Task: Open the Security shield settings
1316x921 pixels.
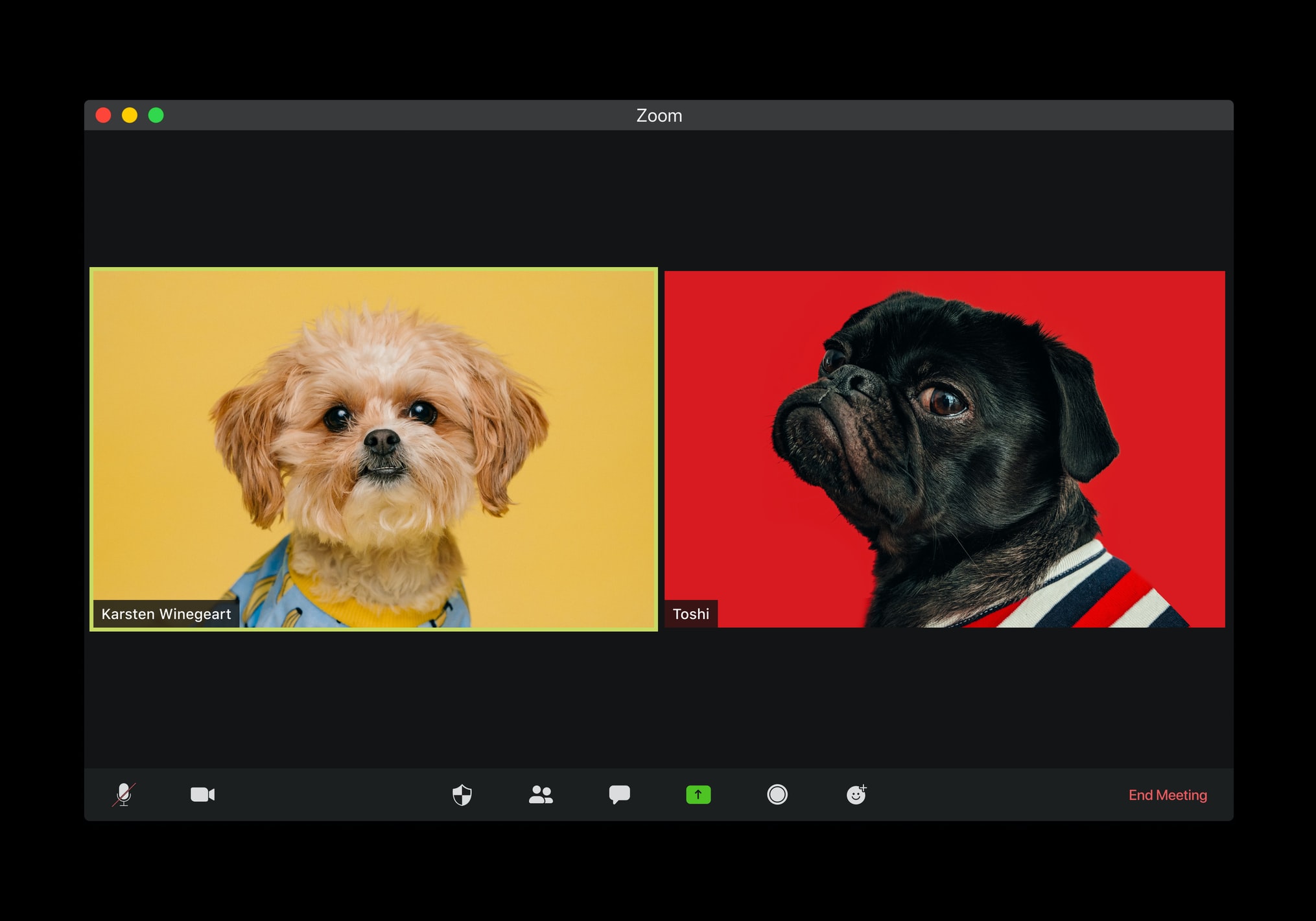Action: pyautogui.click(x=462, y=795)
